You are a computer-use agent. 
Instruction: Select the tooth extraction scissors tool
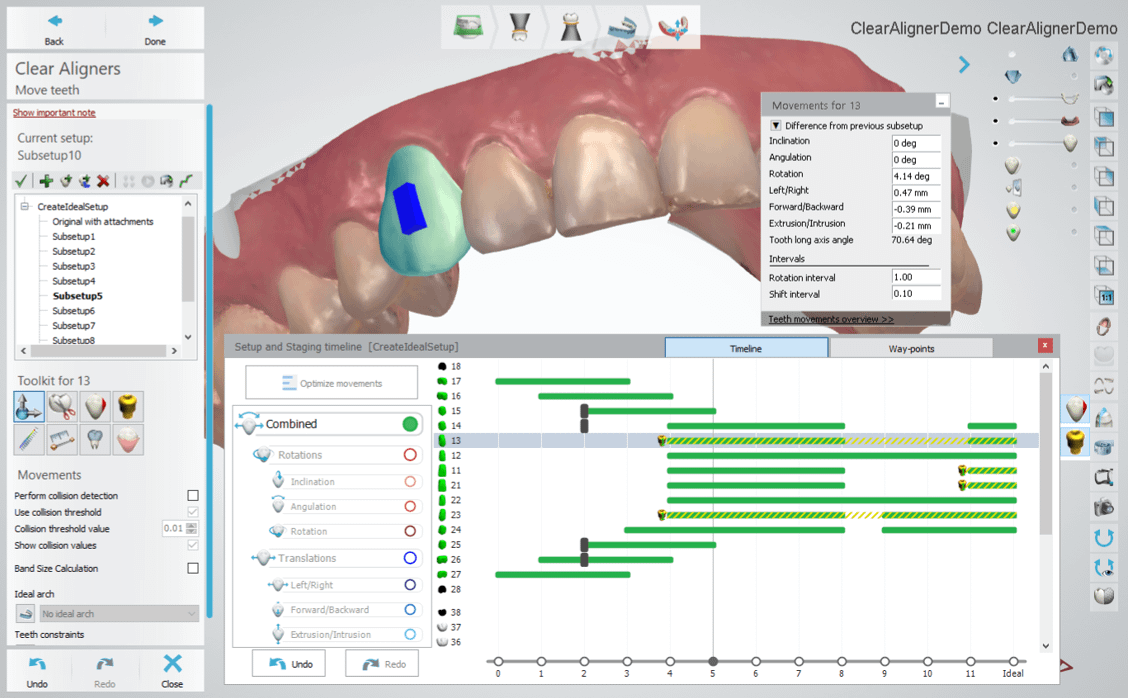(x=62, y=406)
